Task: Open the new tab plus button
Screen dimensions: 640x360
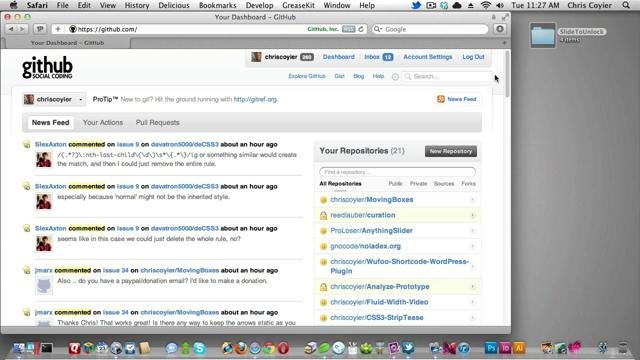Action: pos(504,42)
